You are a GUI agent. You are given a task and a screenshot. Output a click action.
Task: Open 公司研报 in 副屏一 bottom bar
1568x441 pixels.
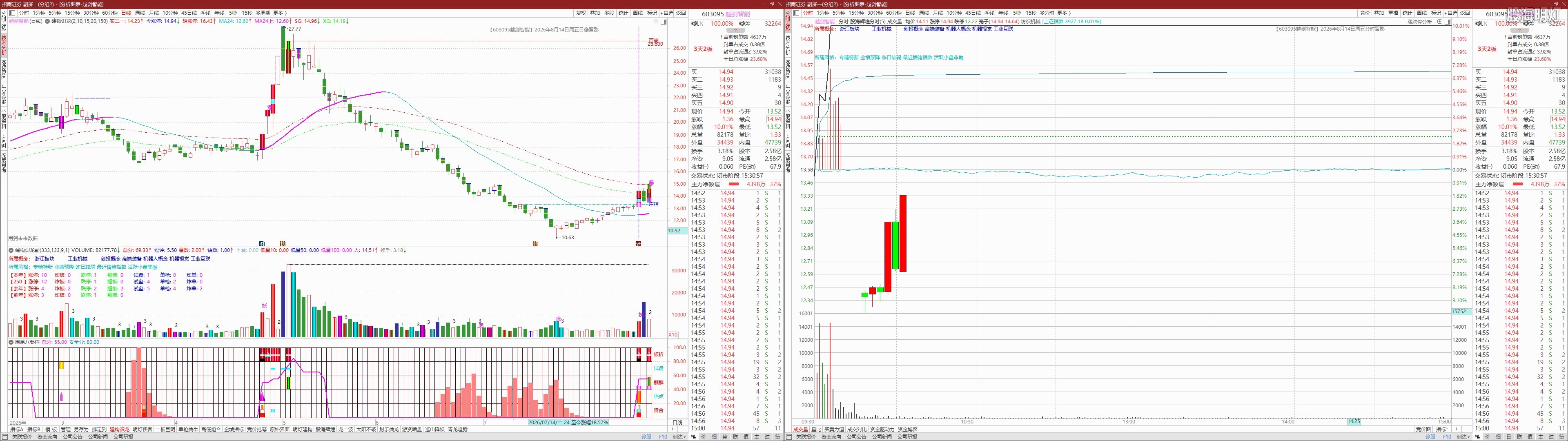click(x=907, y=437)
